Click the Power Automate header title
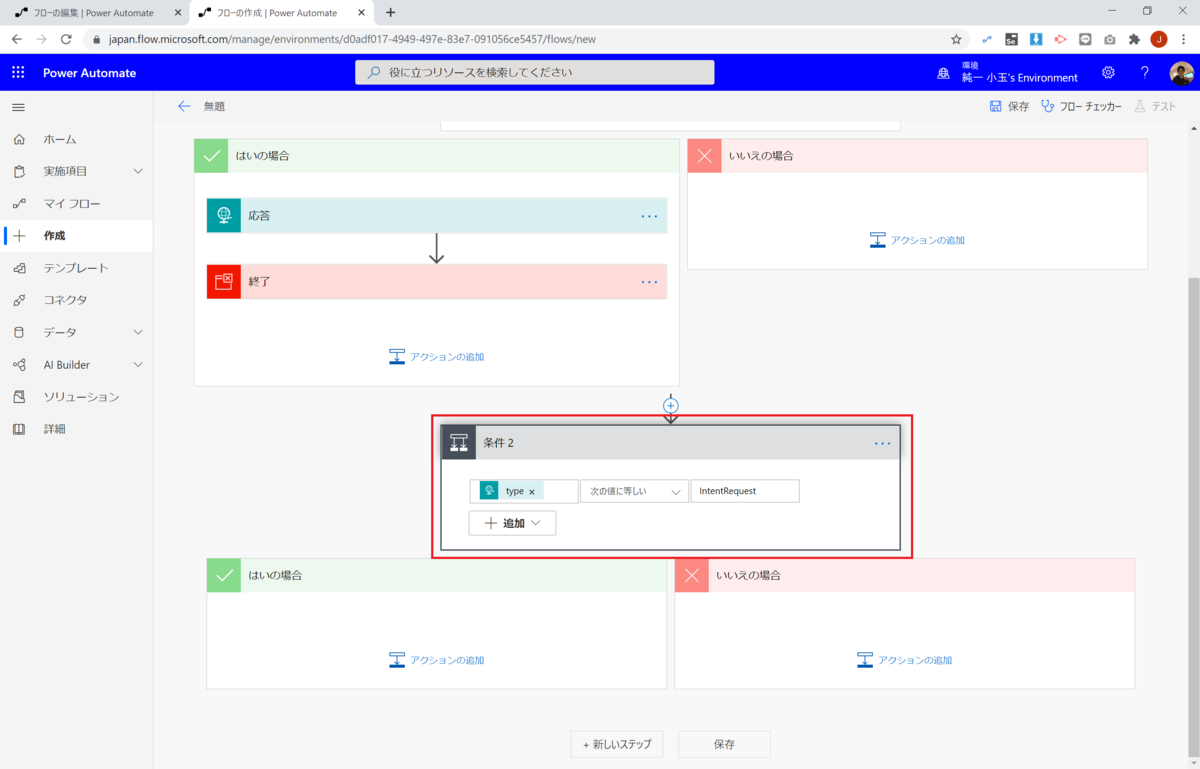1200x769 pixels. click(x=89, y=73)
